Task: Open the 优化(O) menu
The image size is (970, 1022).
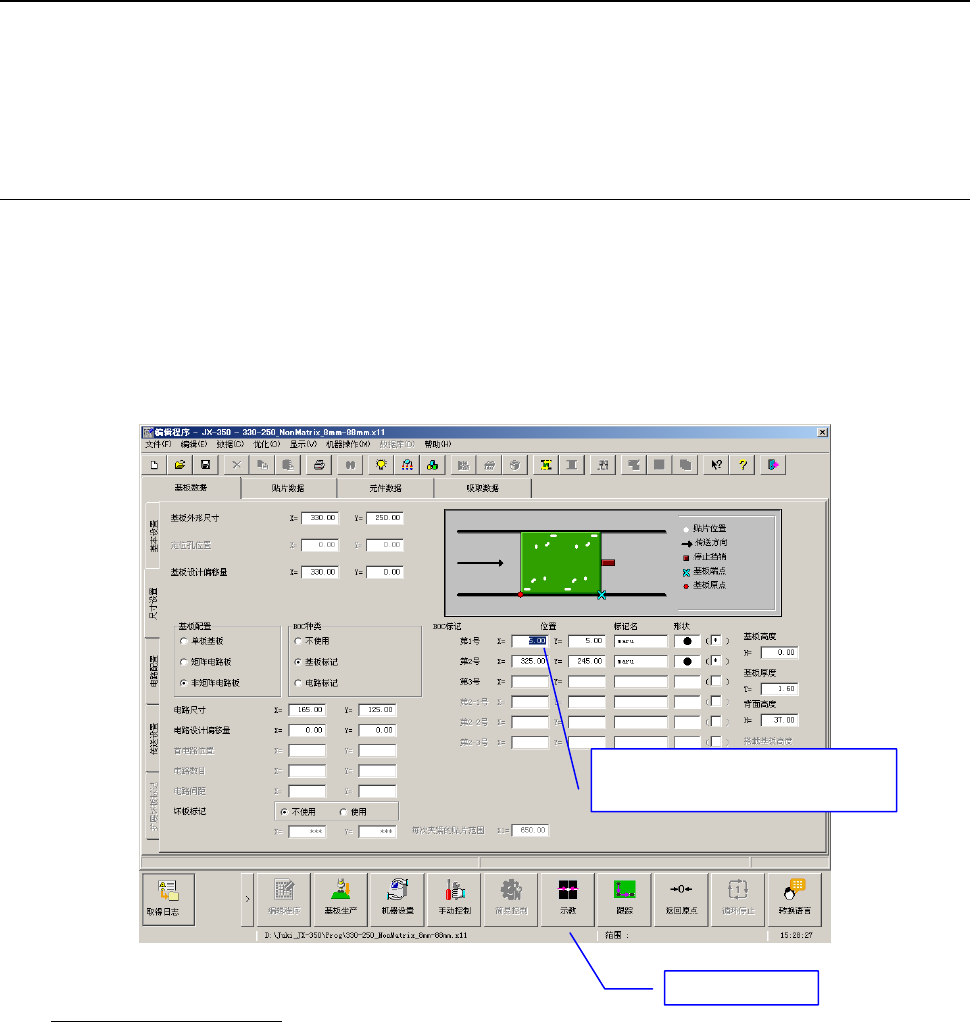Action: coord(267,445)
